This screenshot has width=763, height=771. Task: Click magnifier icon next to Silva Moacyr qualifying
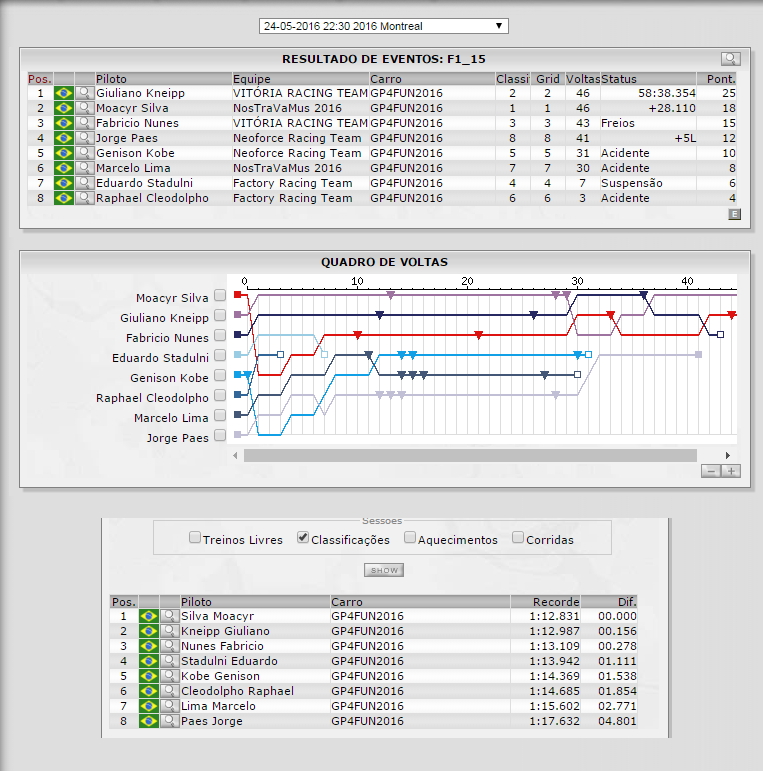pyautogui.click(x=169, y=616)
